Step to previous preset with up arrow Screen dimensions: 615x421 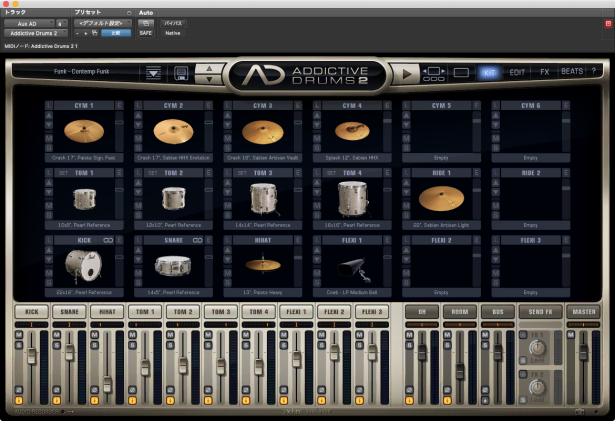point(209,69)
